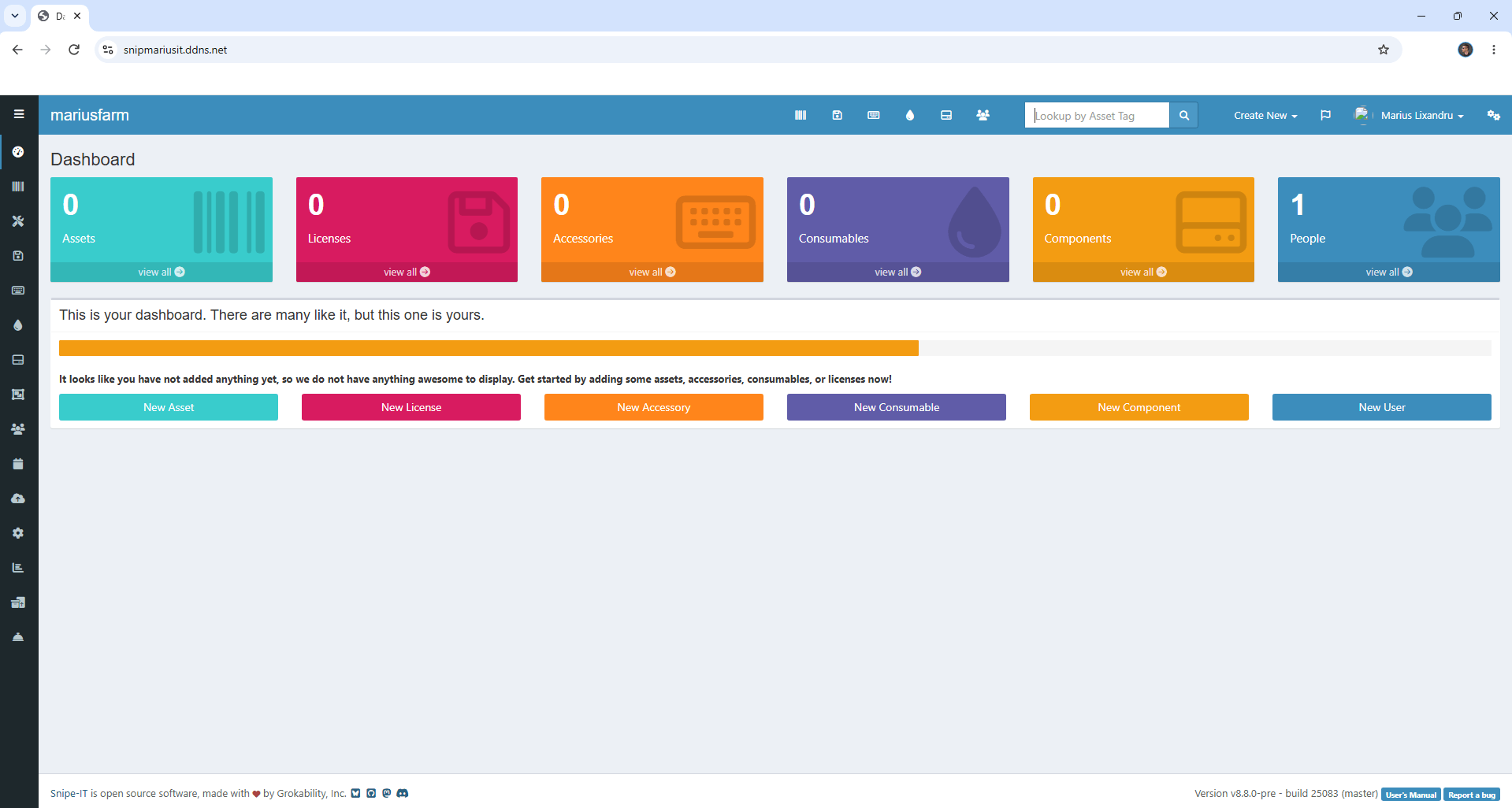Open the Settings gear icon in the sidebar
Viewport: 1512px width, 808px height.
click(18, 533)
